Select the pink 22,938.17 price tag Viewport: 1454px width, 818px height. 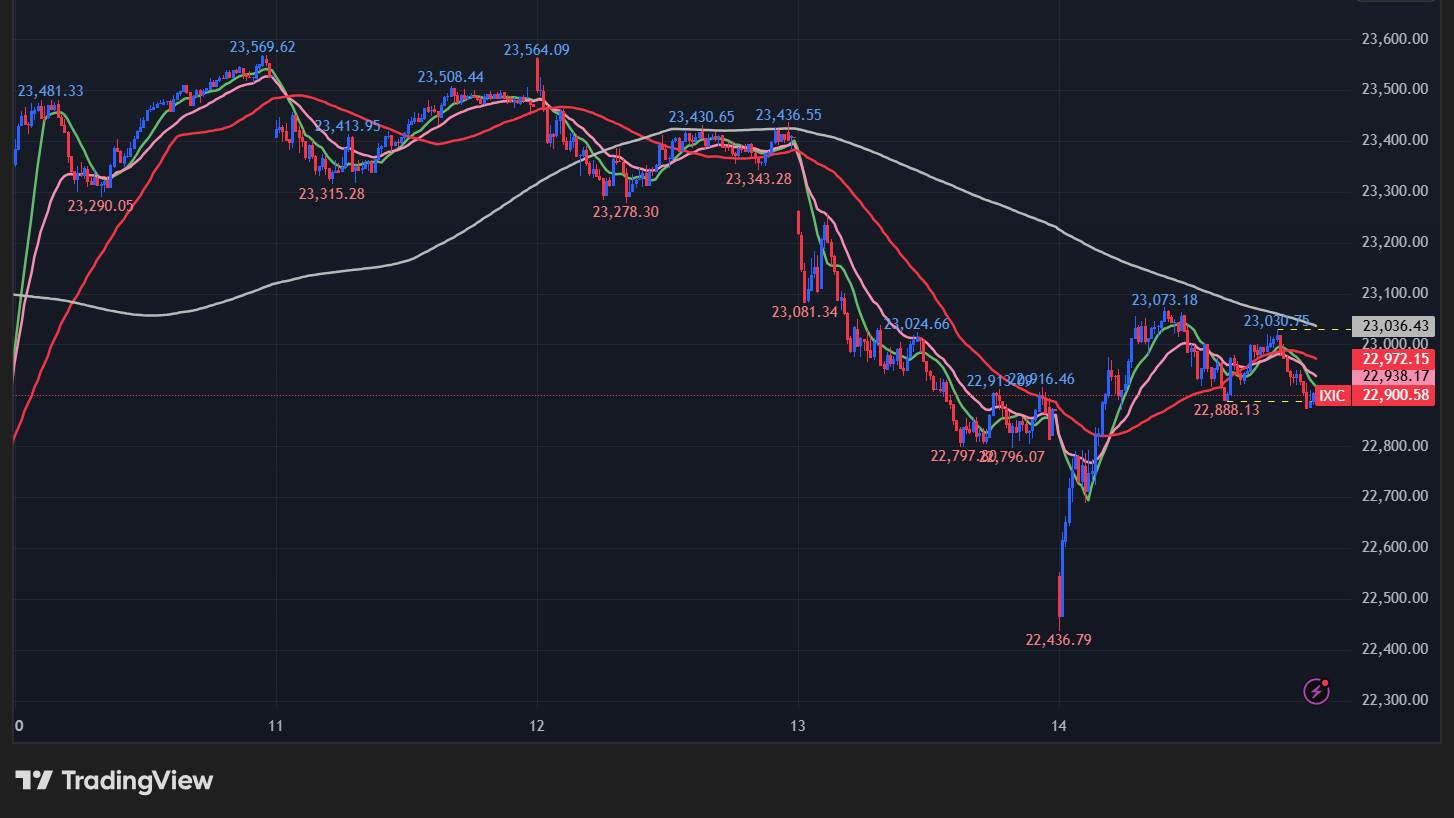coord(1392,376)
